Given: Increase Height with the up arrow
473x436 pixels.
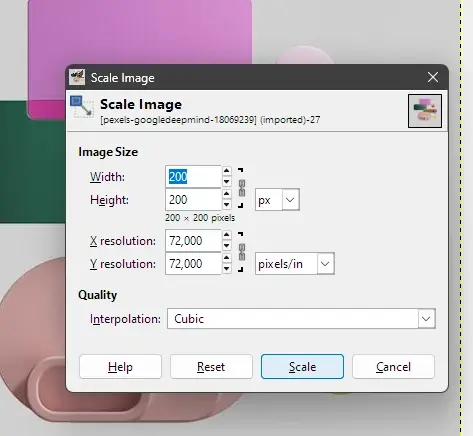Looking at the screenshot, I should pos(227,194).
